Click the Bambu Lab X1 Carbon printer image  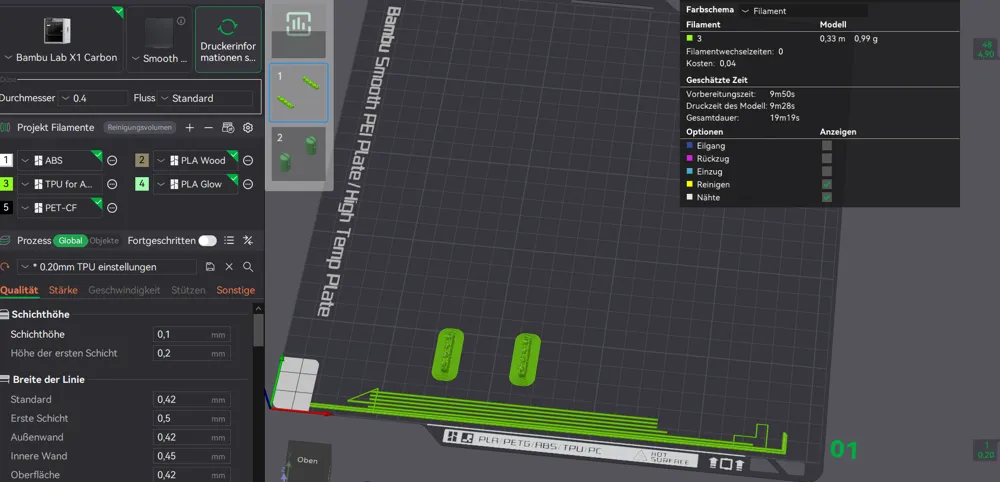57,32
